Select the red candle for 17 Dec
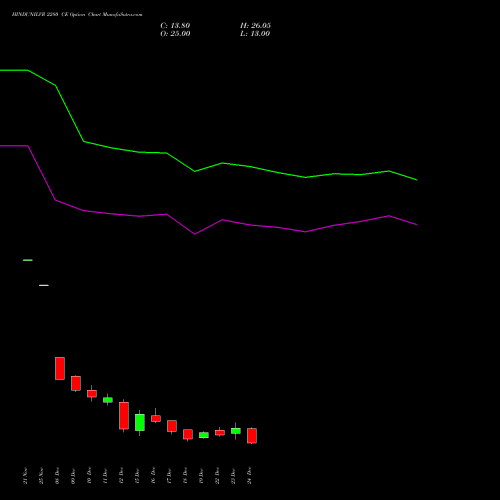The height and width of the screenshot is (500, 500). coord(172,426)
